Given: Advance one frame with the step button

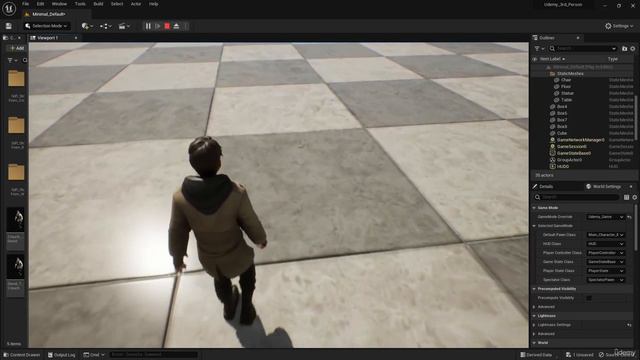Looking at the screenshot, I should [x=158, y=26].
